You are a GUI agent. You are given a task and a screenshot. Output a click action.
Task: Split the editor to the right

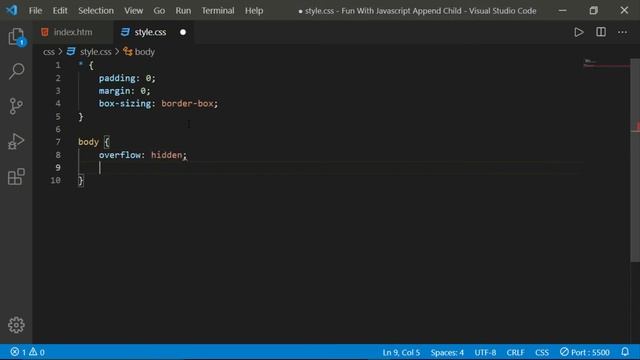click(601, 32)
